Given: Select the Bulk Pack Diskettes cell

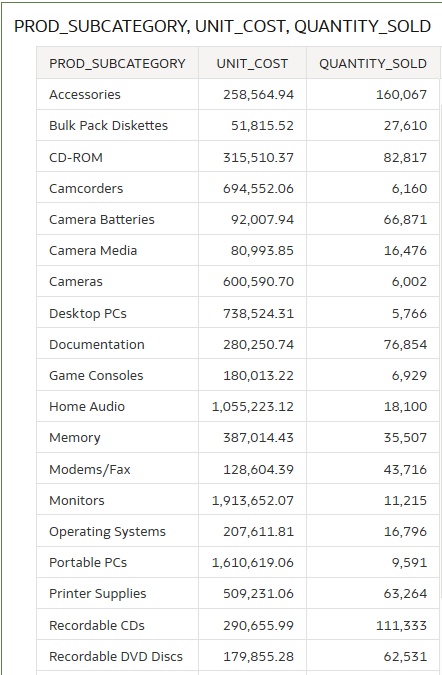Looking at the screenshot, I should pos(117,125).
